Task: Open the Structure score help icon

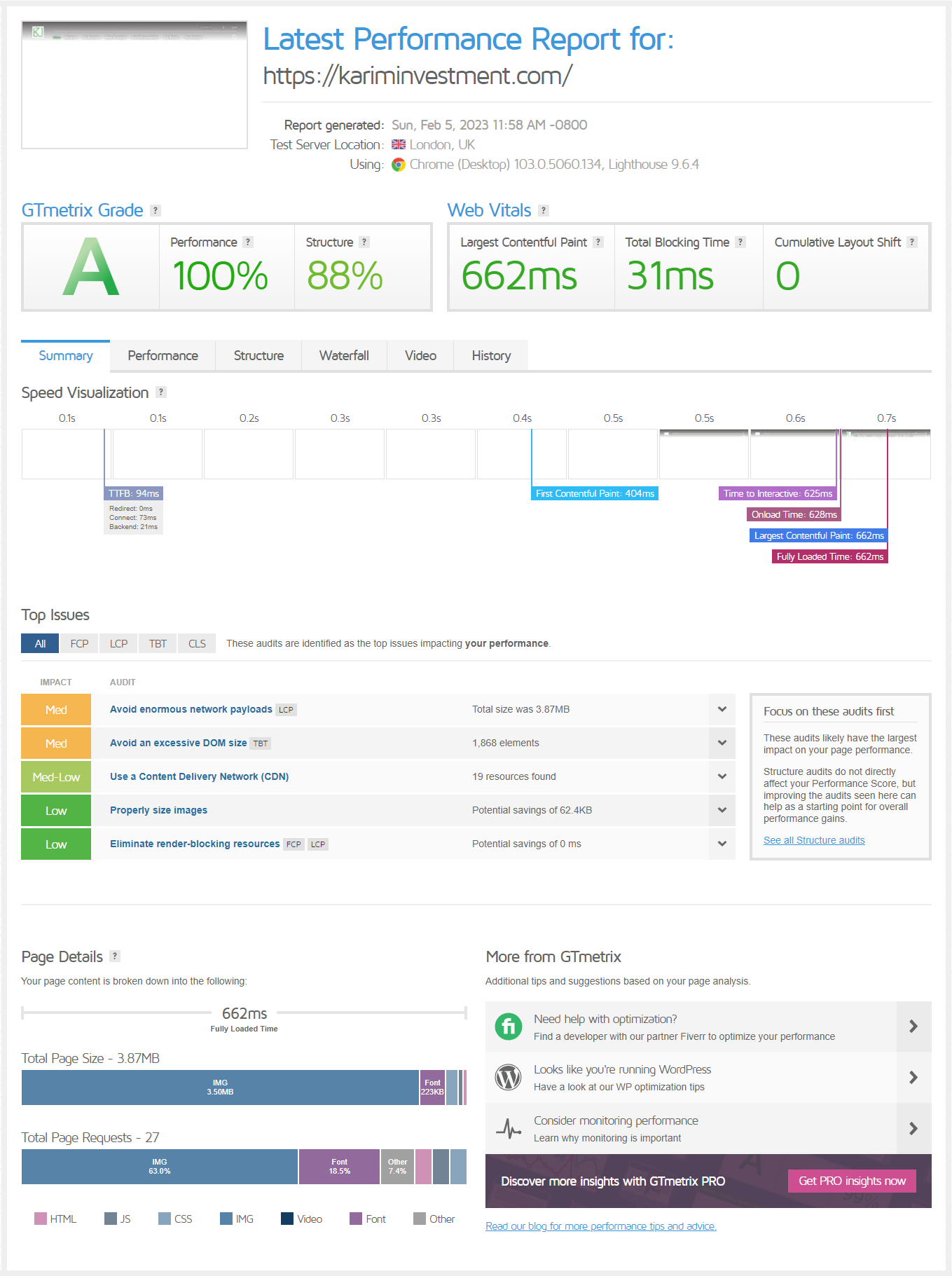Action: click(x=364, y=242)
